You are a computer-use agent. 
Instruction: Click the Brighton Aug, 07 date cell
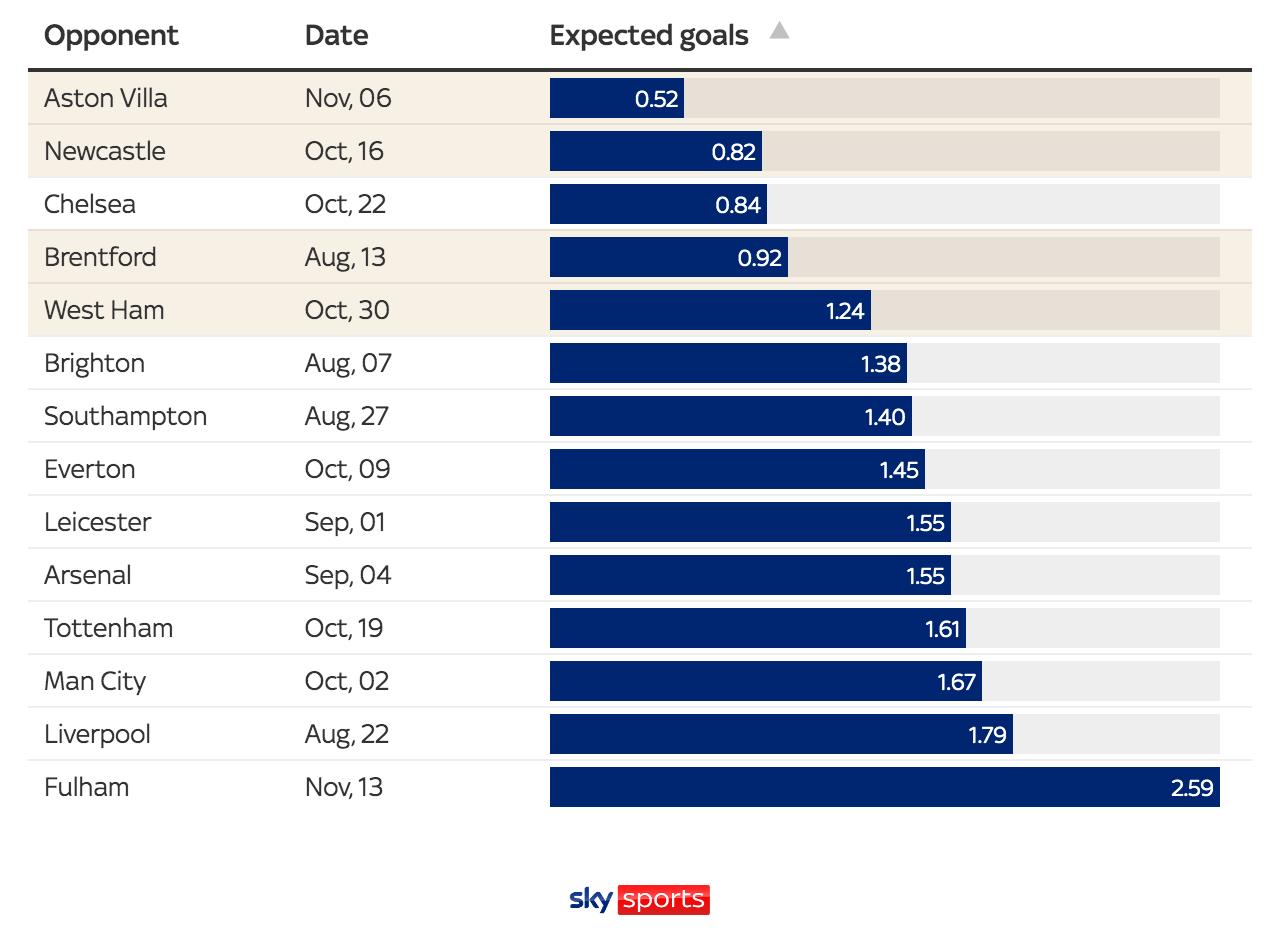tap(348, 363)
